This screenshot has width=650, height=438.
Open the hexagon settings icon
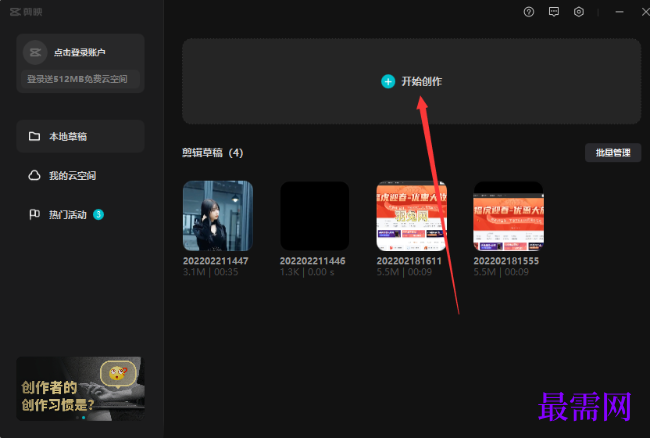pyautogui.click(x=579, y=12)
